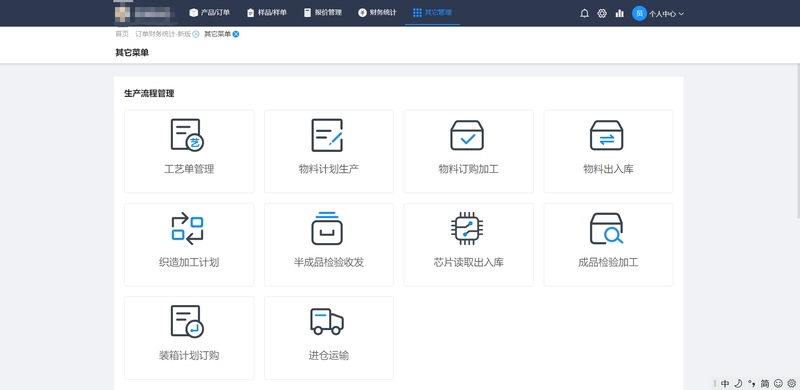The width and height of the screenshot is (800, 390).
Task: Select the 其它管理 menu
Action: pos(432,13)
